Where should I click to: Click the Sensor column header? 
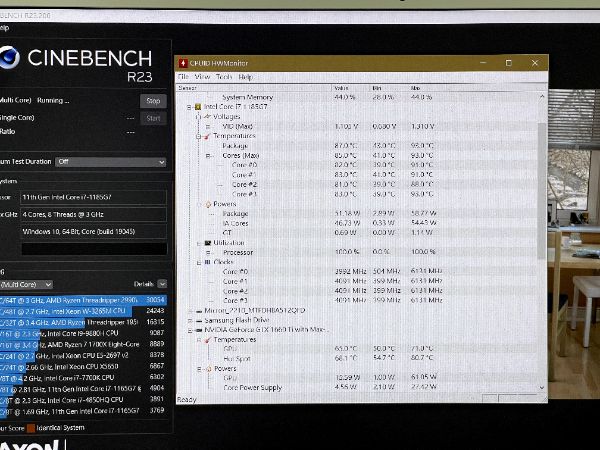tap(254, 88)
